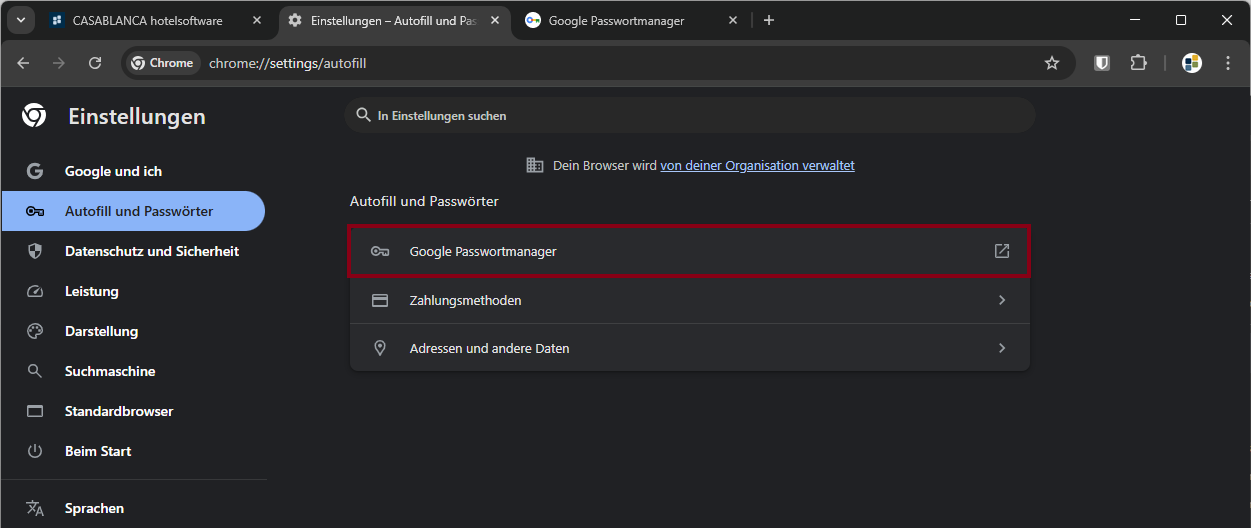
Task: Open Chrome three-dot menu
Action: (1228, 63)
